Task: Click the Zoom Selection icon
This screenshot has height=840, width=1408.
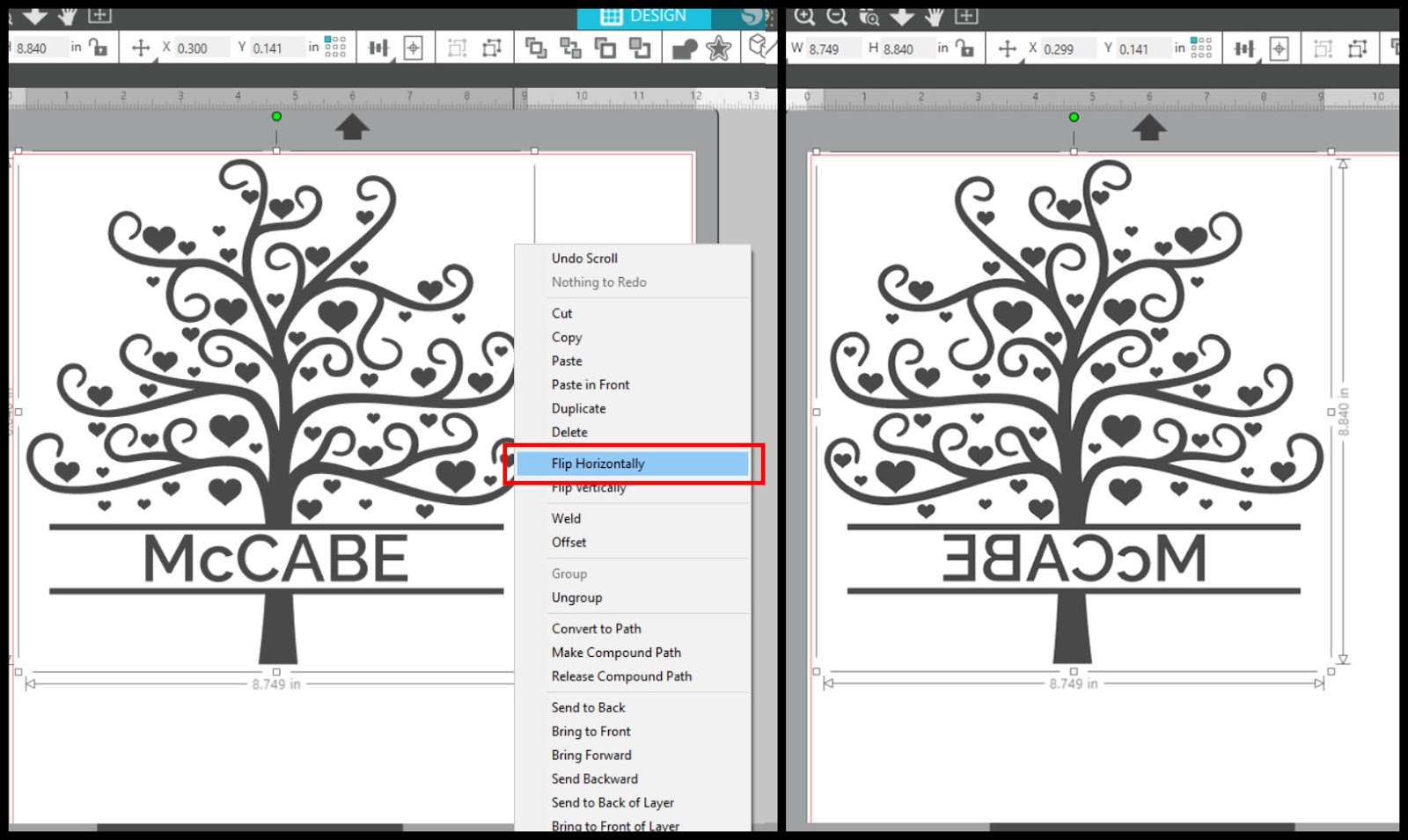Action: pyautogui.click(x=869, y=16)
